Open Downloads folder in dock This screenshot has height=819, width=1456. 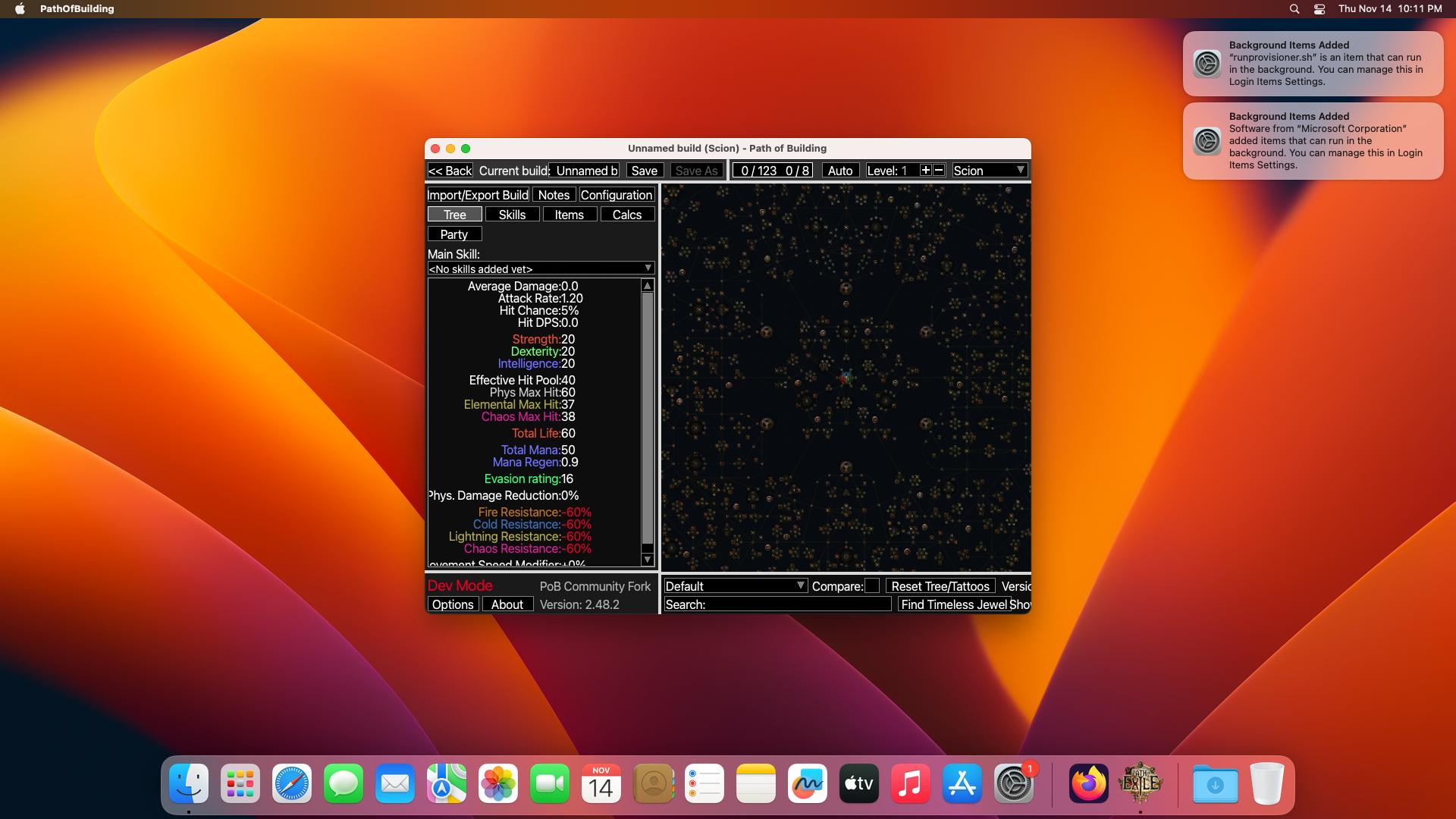coord(1215,783)
